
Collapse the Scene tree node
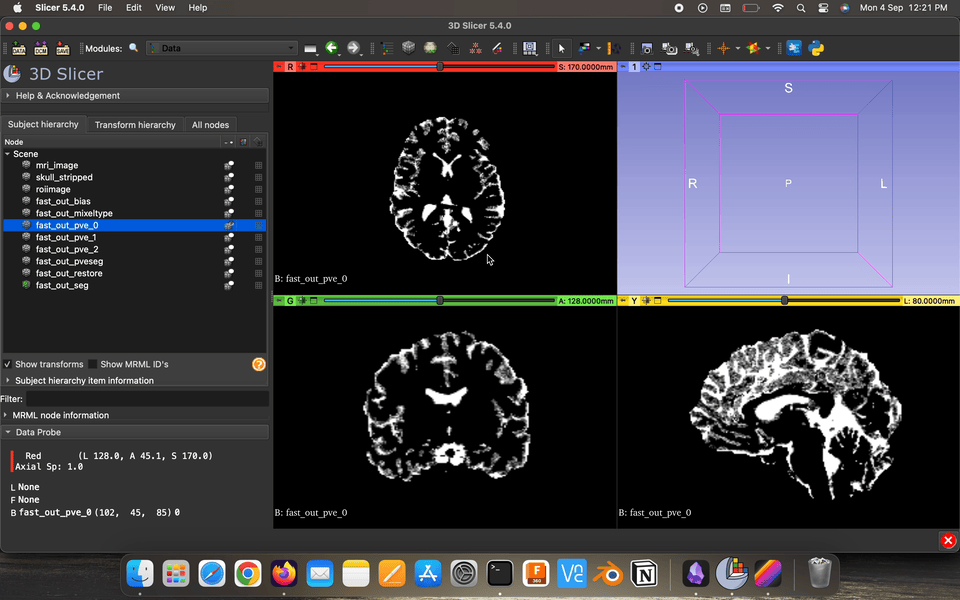(x=7, y=154)
